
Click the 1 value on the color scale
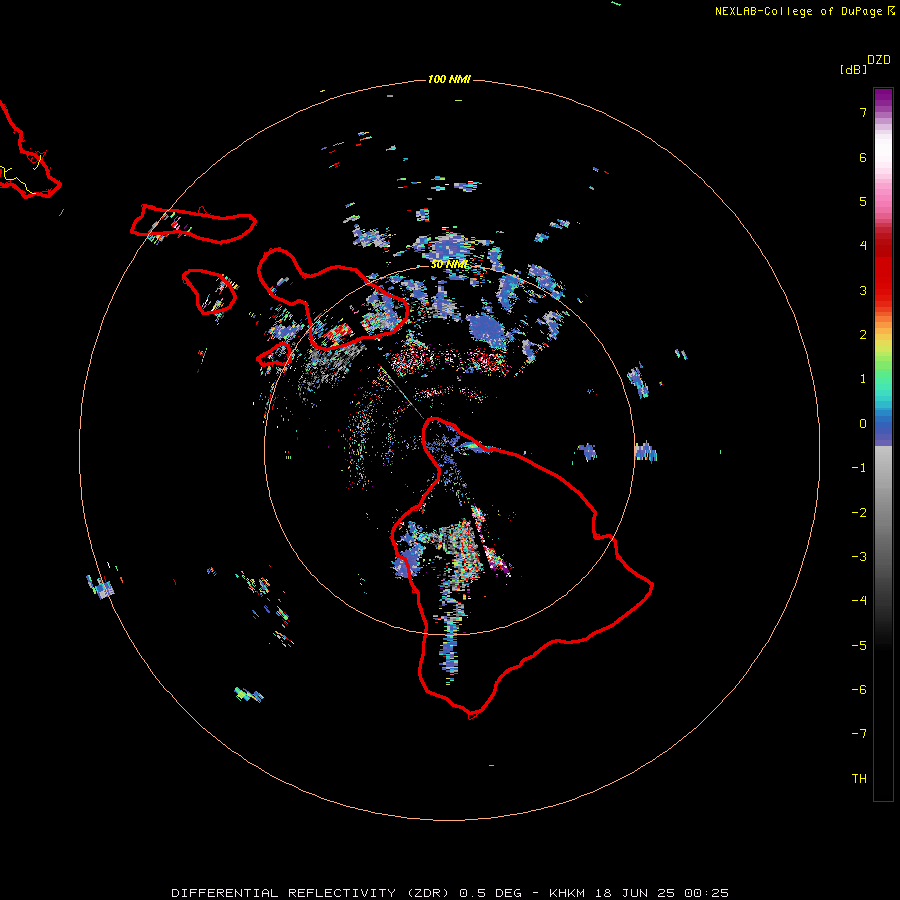pyautogui.click(x=863, y=379)
